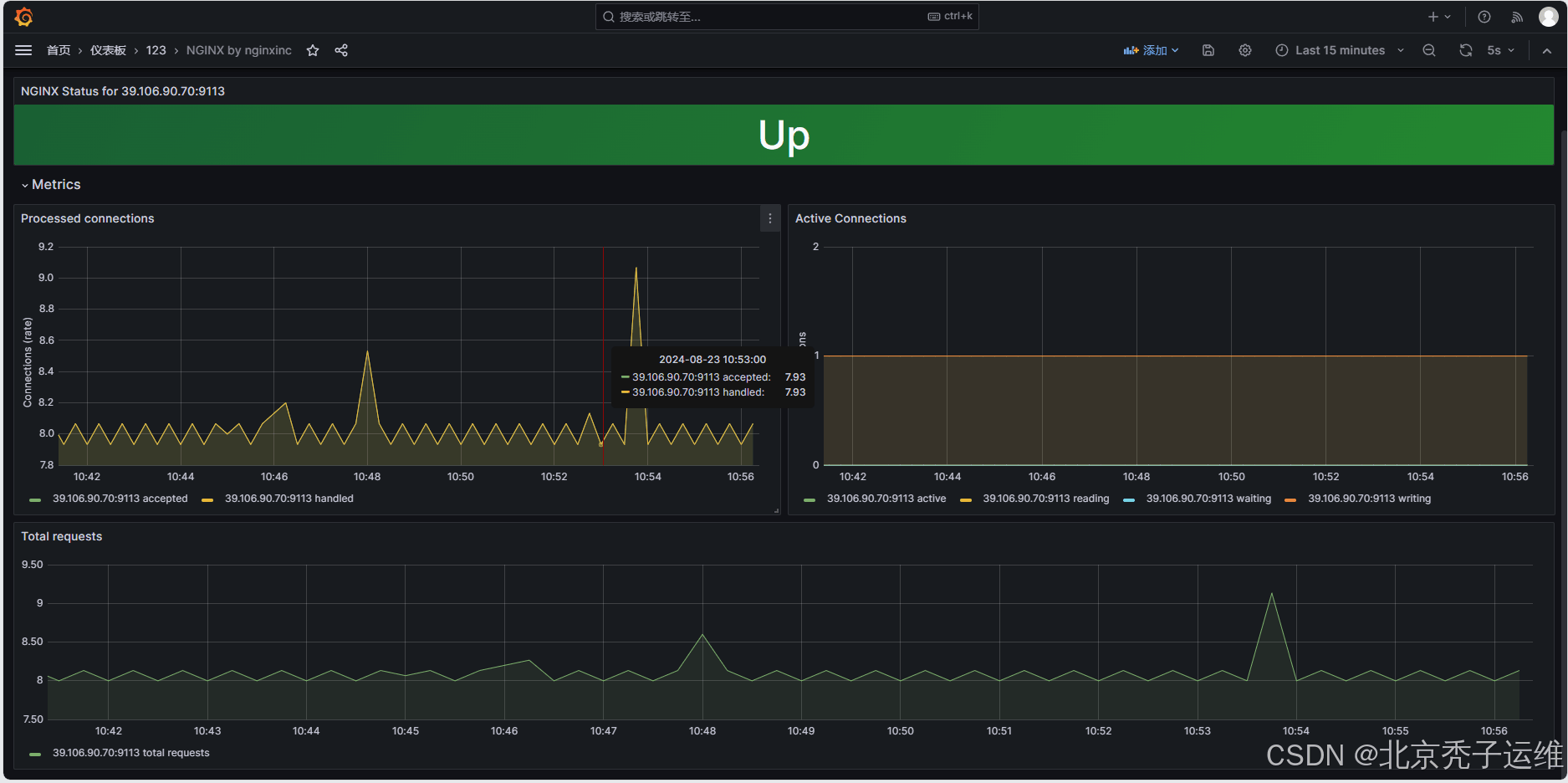Refresh the dashboard data
This screenshot has height=783, width=1568.
pyautogui.click(x=1465, y=50)
